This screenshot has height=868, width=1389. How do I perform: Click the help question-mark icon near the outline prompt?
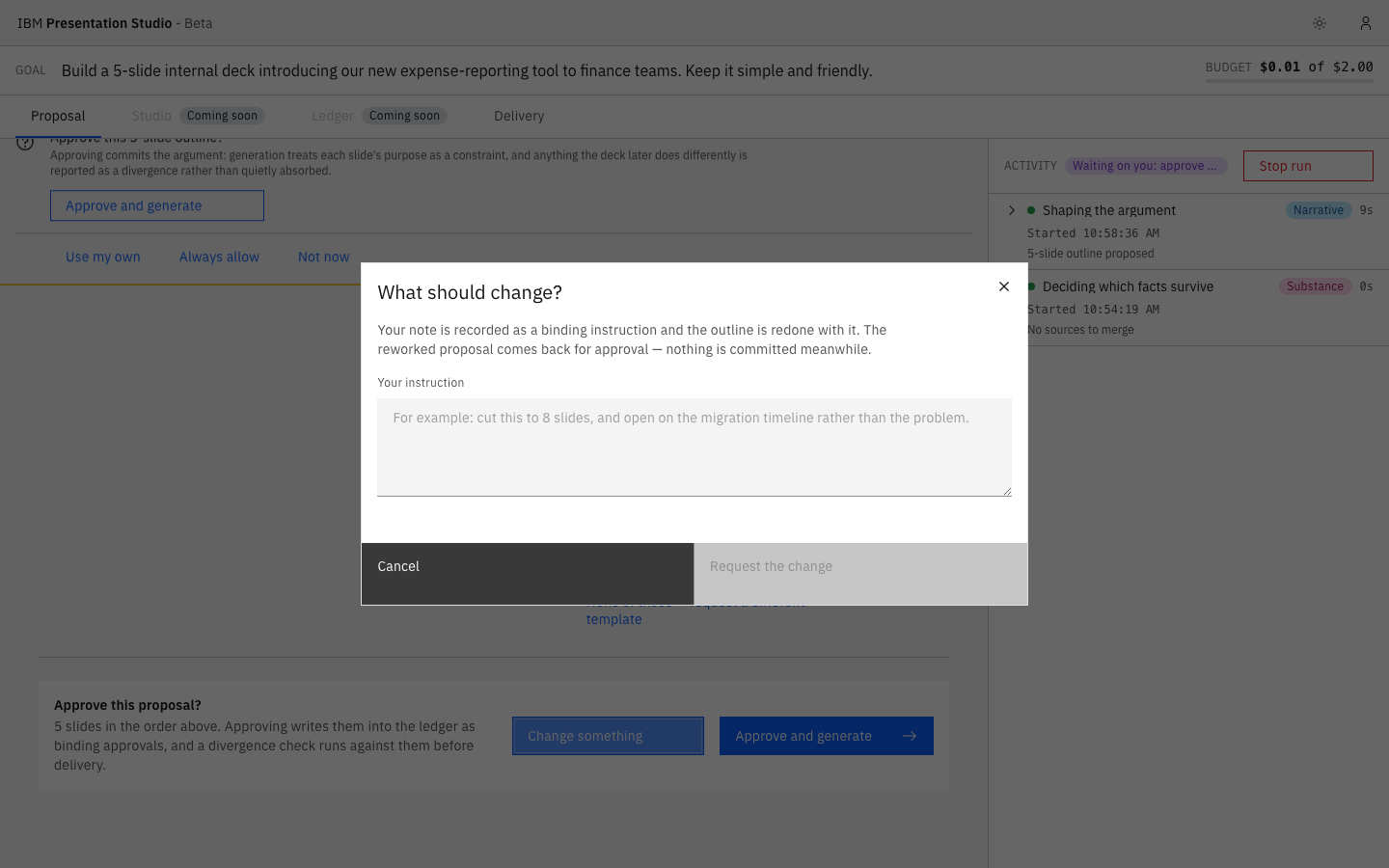[25, 143]
